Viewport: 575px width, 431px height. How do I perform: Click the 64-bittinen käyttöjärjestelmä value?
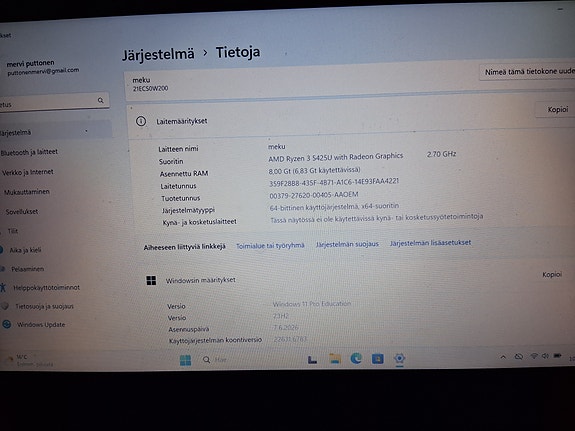coord(334,207)
